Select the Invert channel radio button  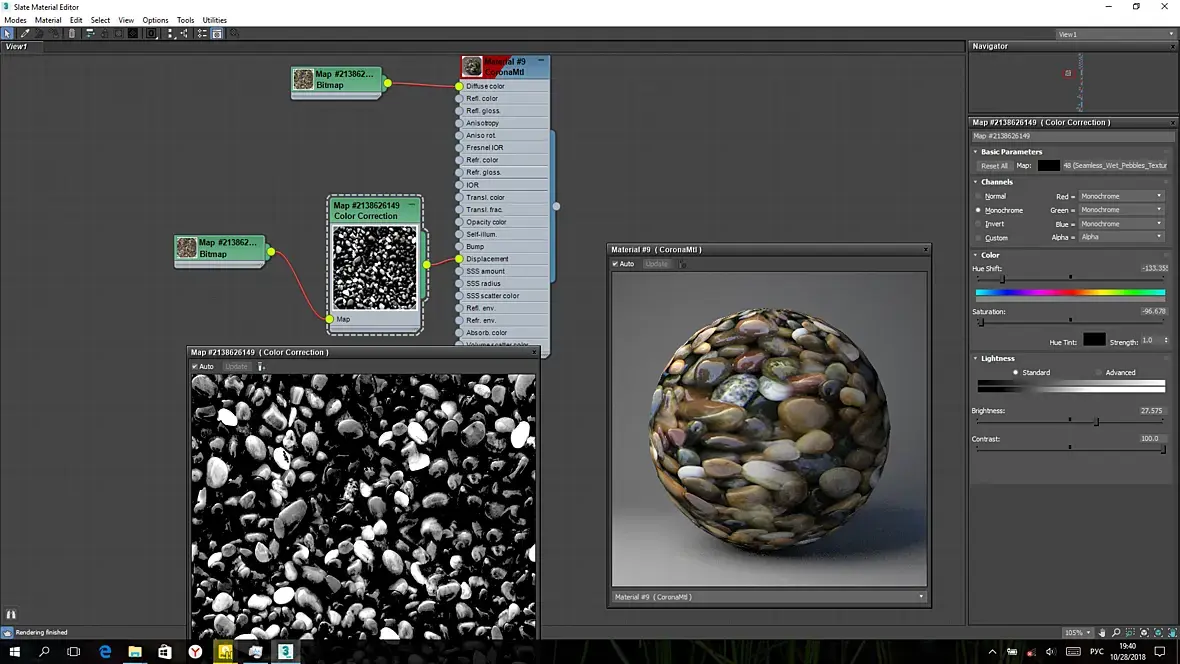(979, 224)
